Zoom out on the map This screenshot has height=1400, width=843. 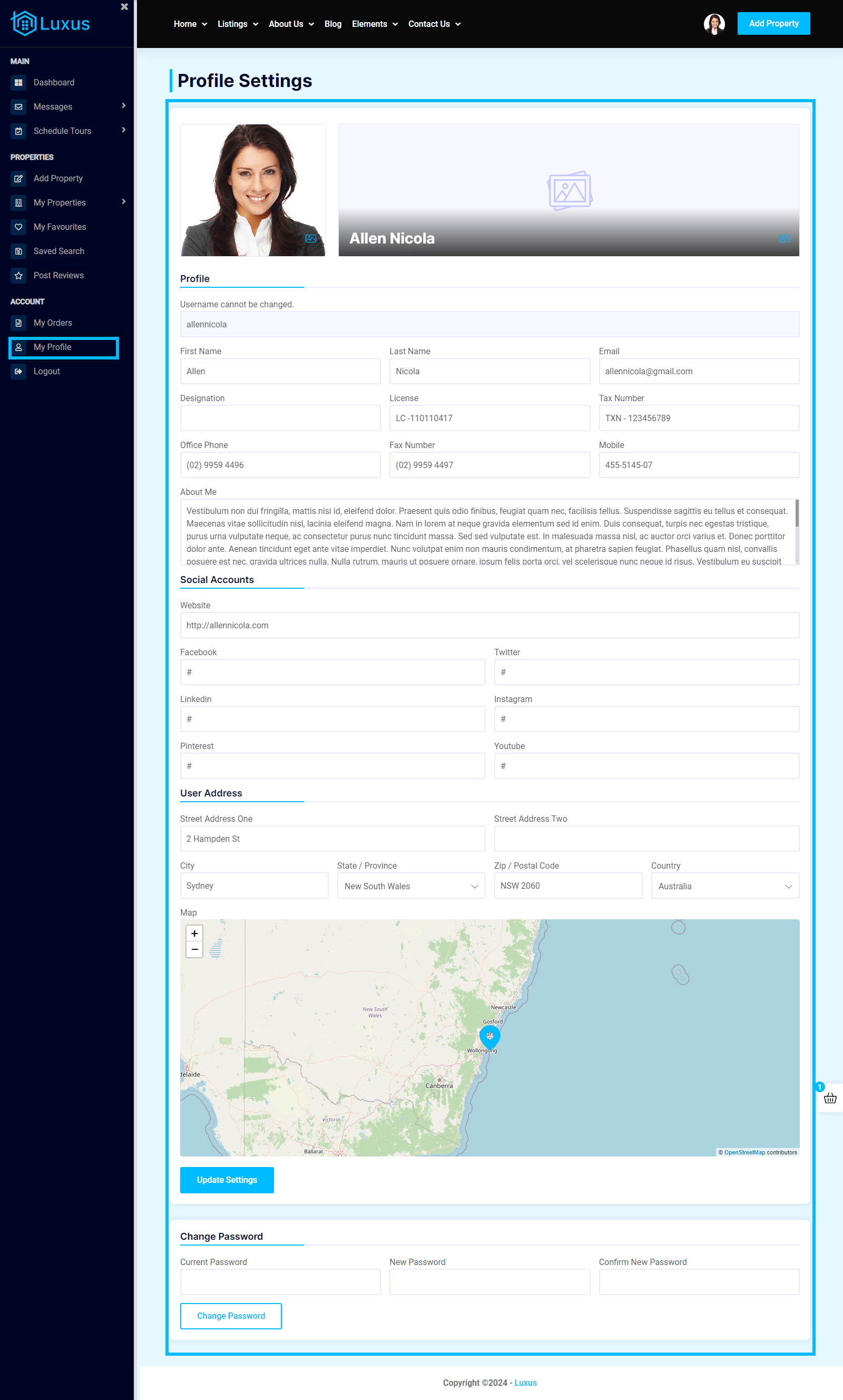pos(194,949)
